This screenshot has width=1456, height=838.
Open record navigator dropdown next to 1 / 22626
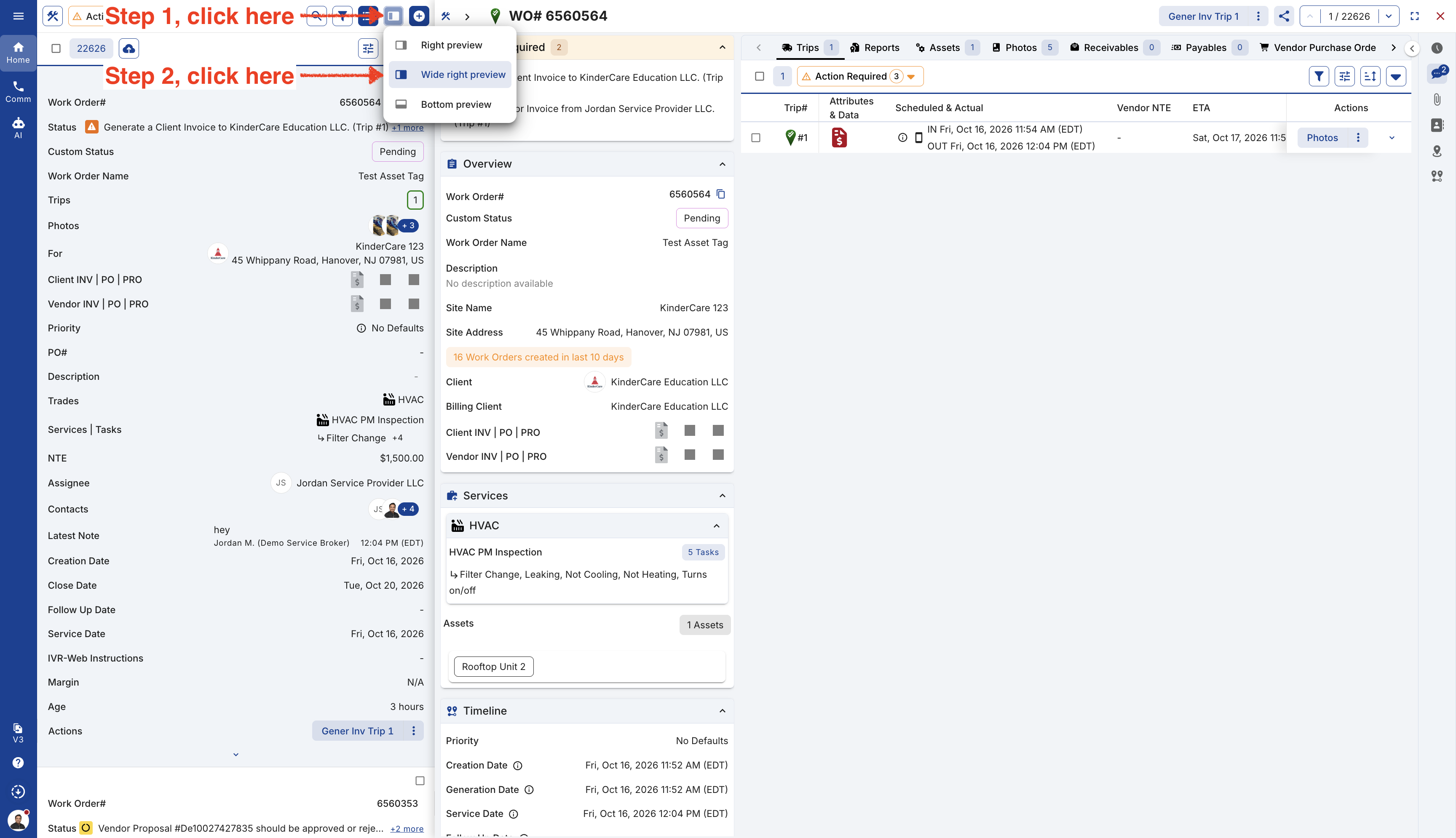coord(1389,16)
